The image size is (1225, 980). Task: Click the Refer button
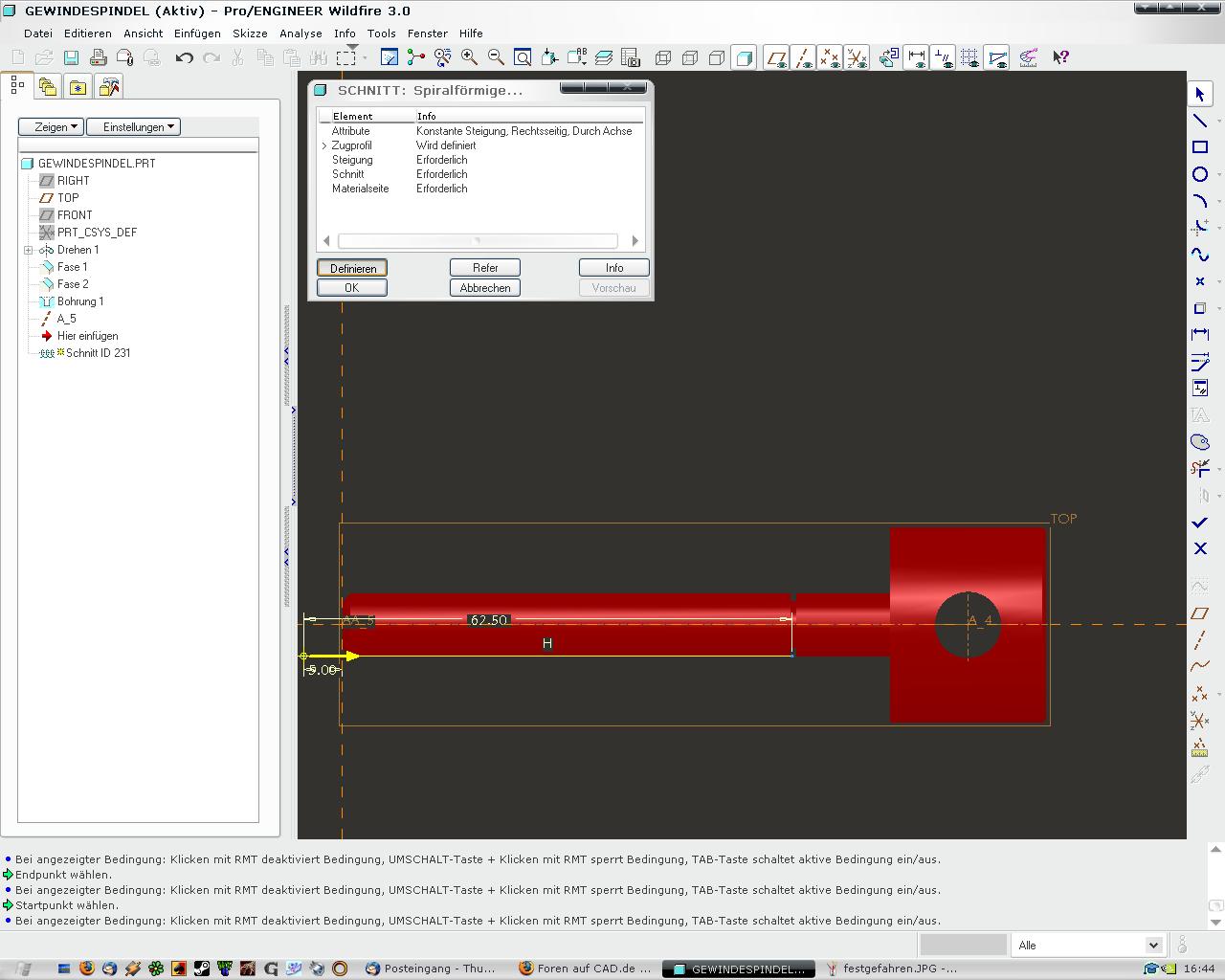pos(485,268)
